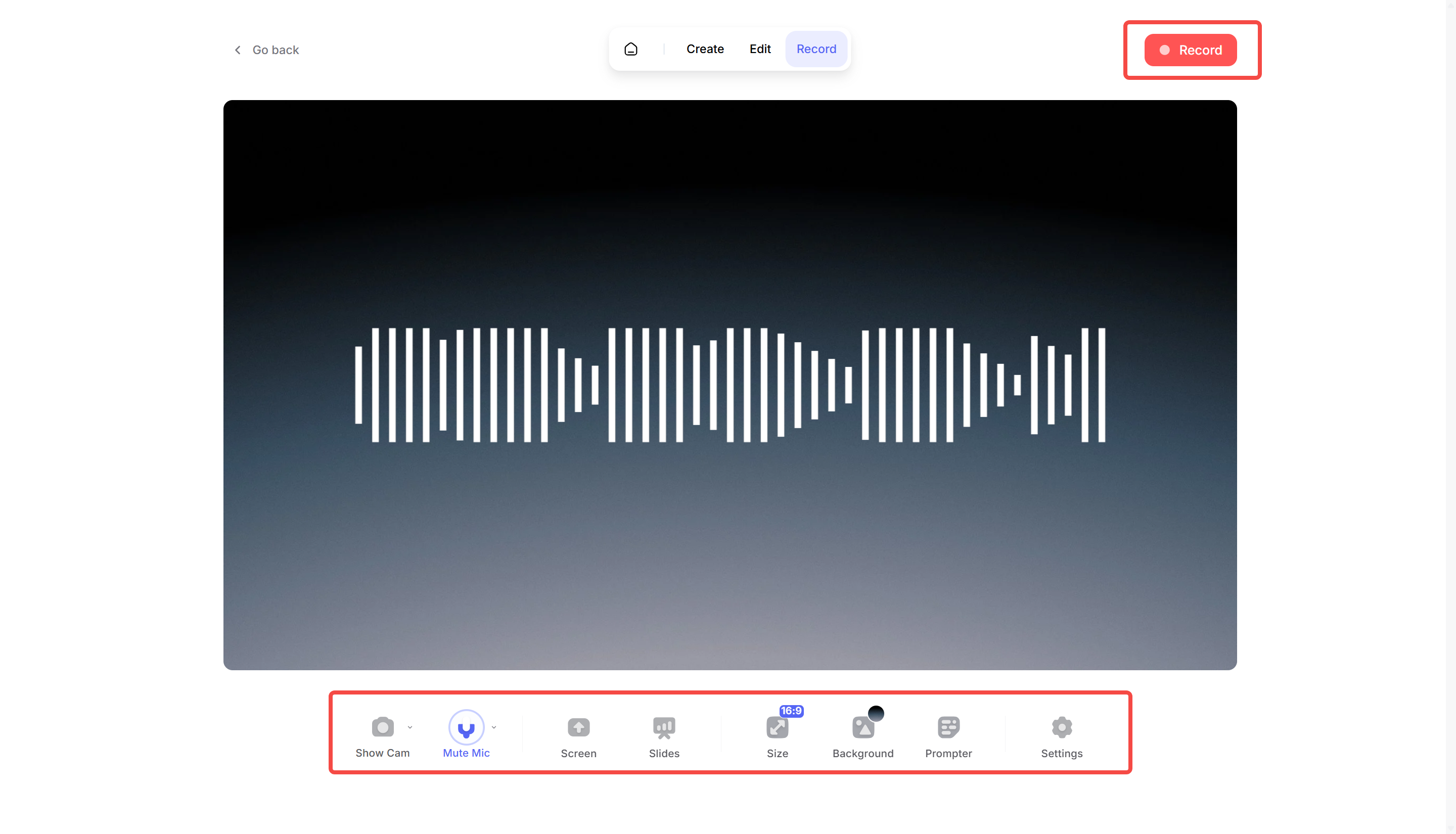The height and width of the screenshot is (834, 1456).
Task: Expand the camera selection chevron
Action: click(410, 726)
